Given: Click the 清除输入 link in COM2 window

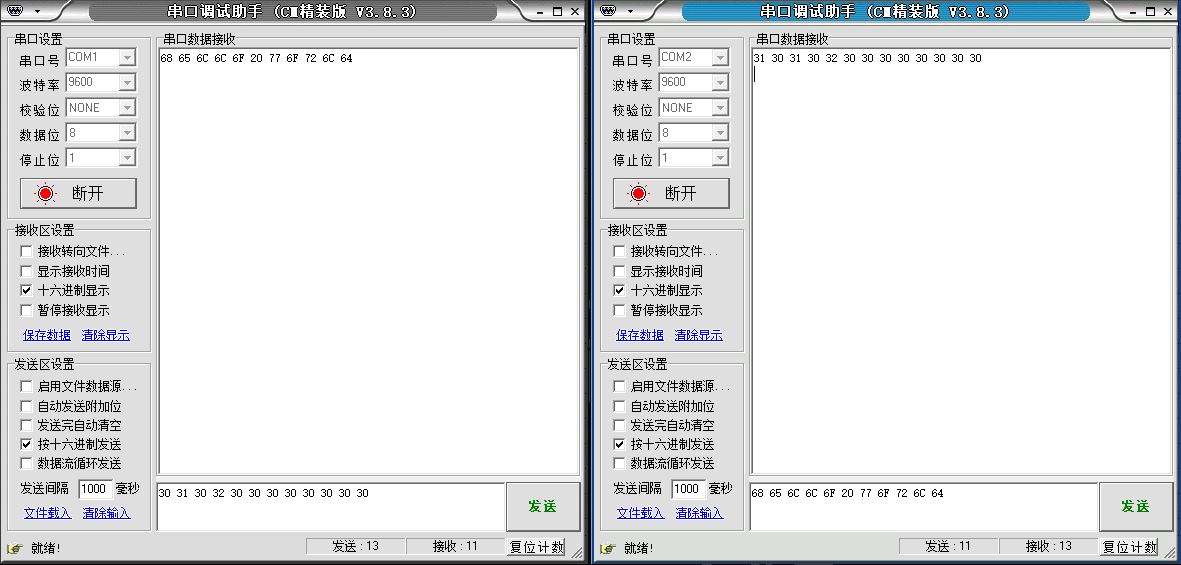Looking at the screenshot, I should pyautogui.click(x=699, y=513).
